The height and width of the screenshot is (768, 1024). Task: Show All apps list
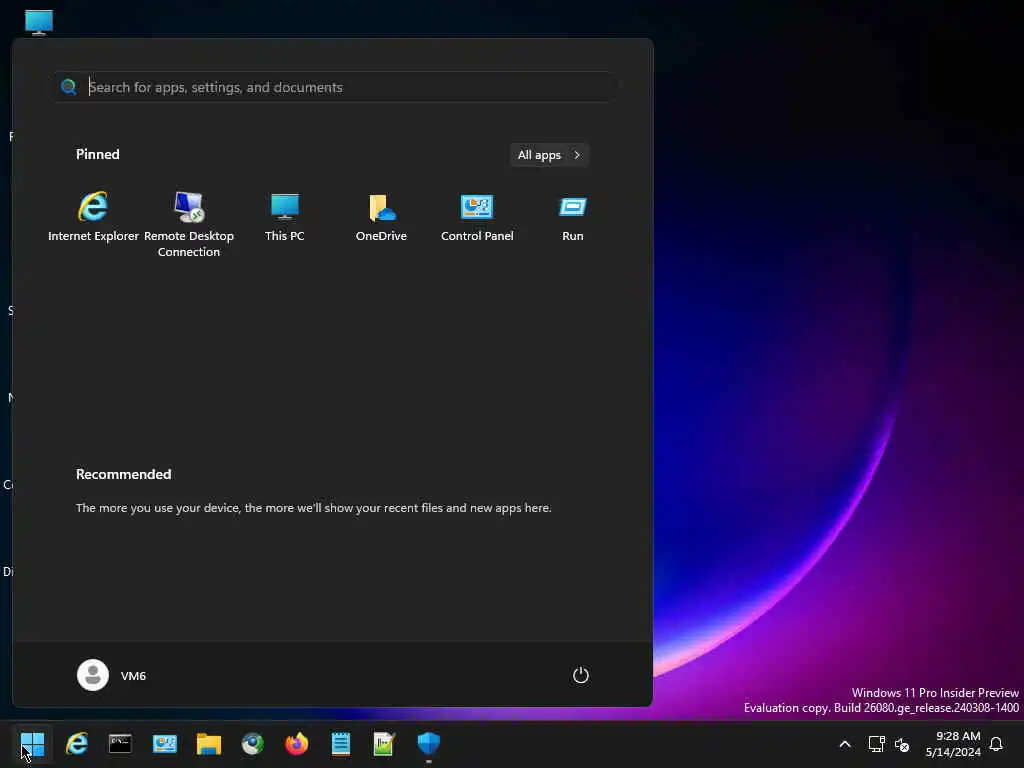click(x=549, y=155)
